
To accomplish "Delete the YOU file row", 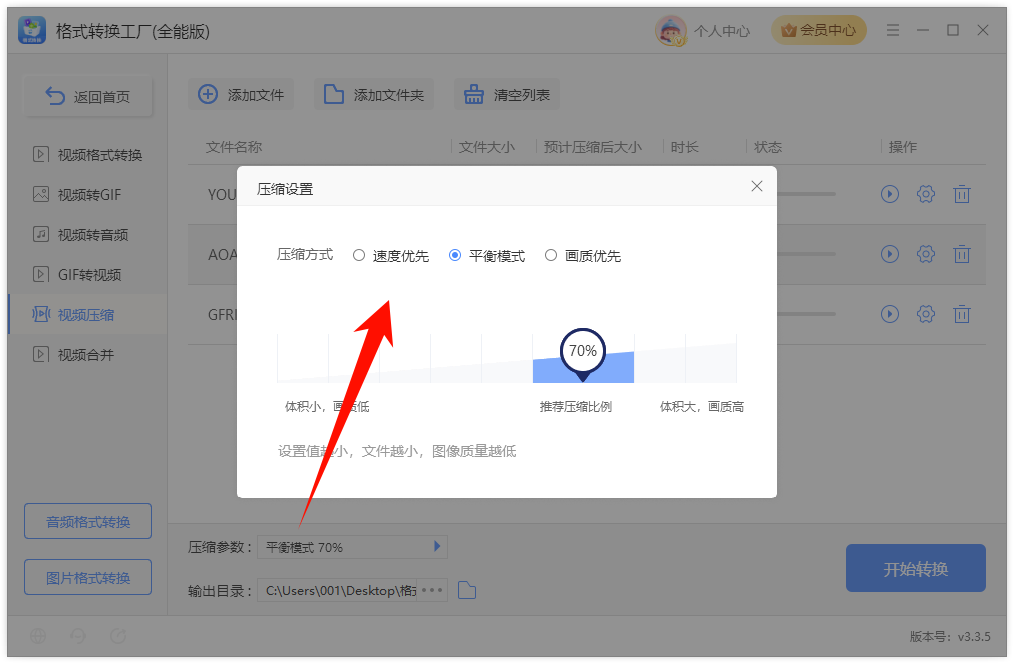I will tap(962, 194).
